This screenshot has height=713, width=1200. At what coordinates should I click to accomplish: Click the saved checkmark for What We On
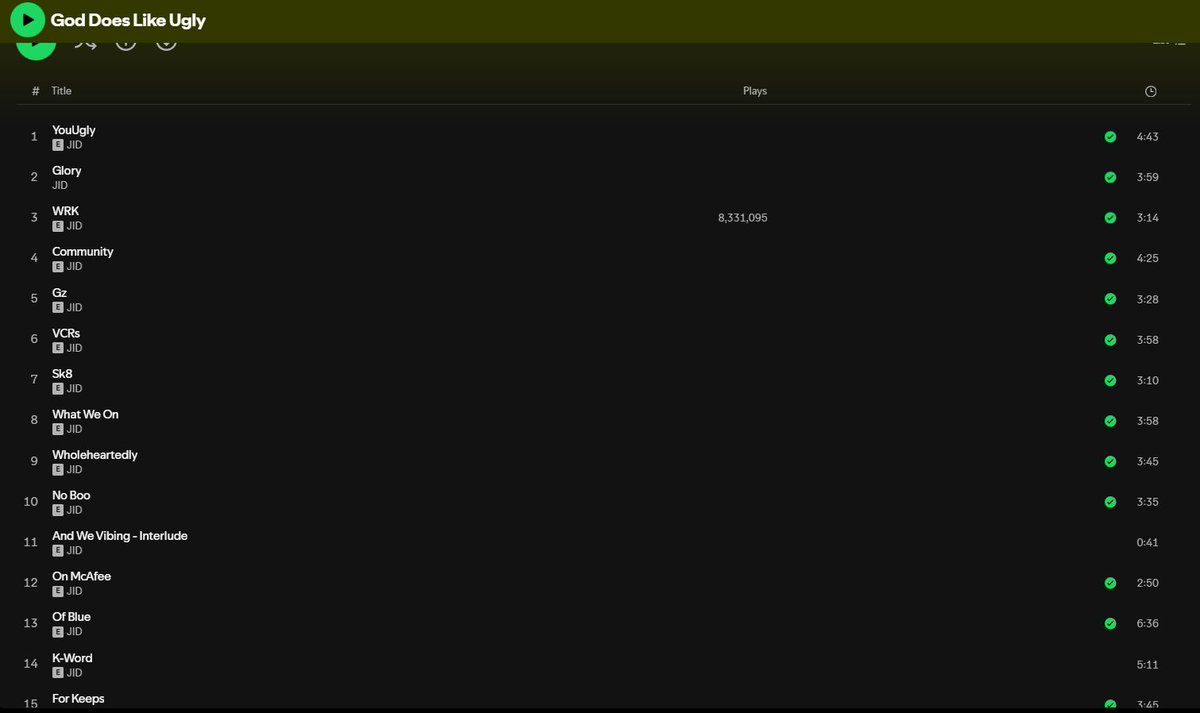[x=1110, y=421]
